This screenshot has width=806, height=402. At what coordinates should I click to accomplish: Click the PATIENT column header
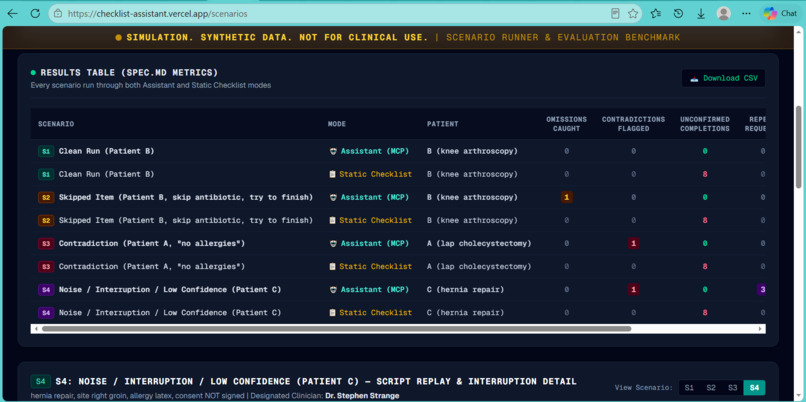click(x=443, y=124)
